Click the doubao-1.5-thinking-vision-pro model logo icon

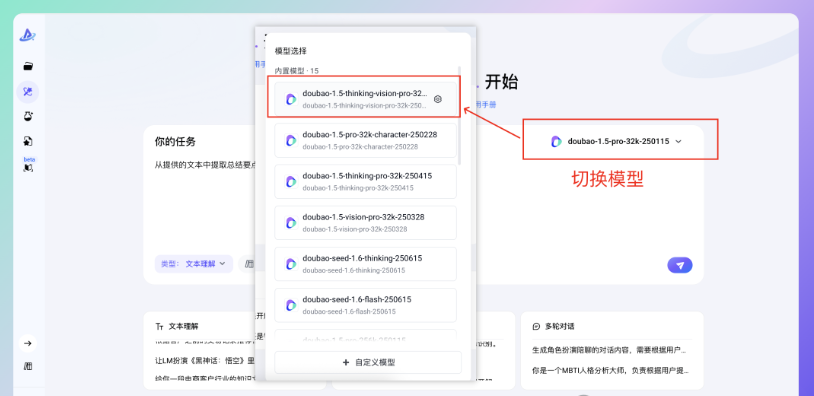pos(291,99)
